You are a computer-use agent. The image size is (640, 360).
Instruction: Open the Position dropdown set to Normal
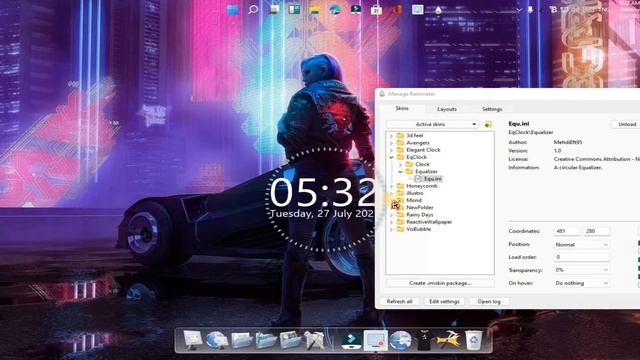coord(582,244)
